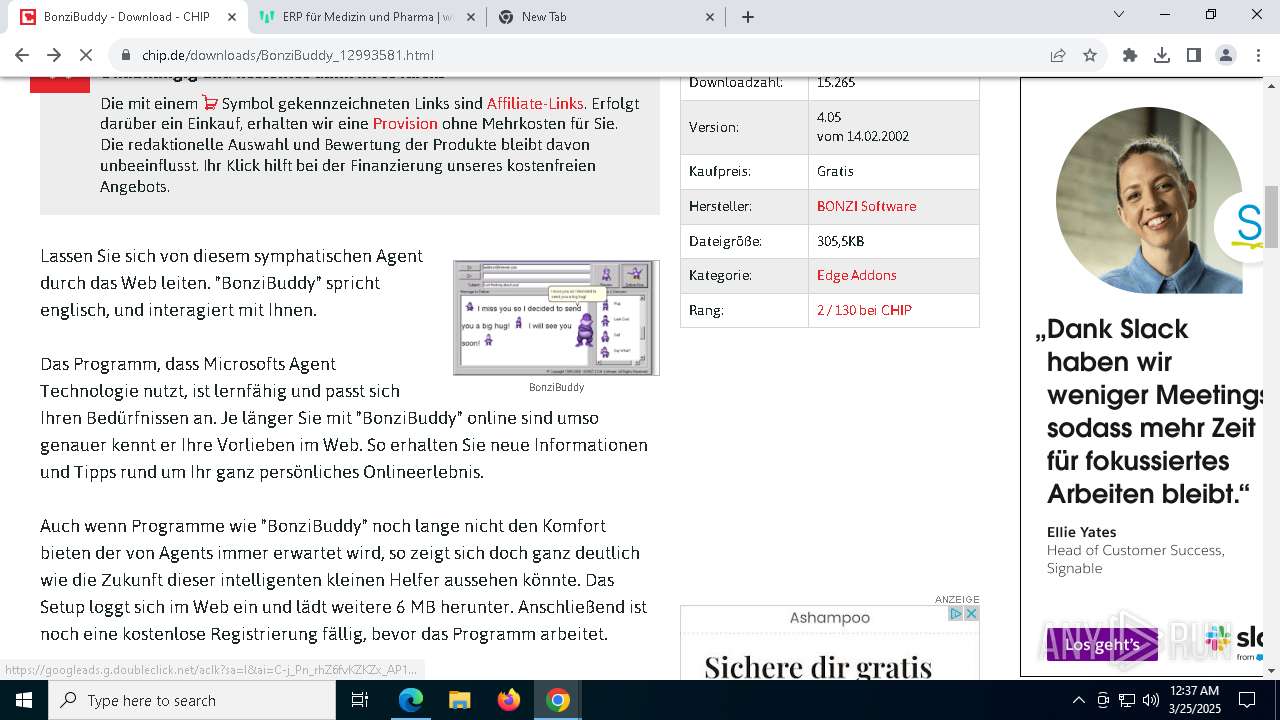Follow the Provision hyperlink

(x=405, y=124)
